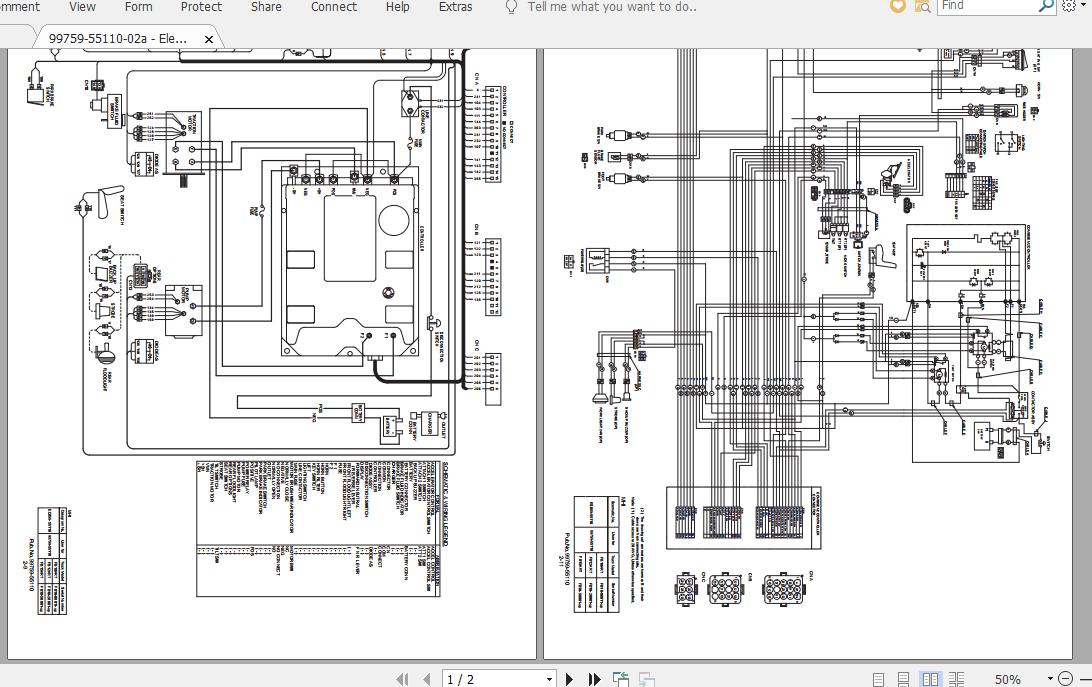Click the Tell me what you want to do field
This screenshot has height=687, width=1092.
pyautogui.click(x=611, y=7)
